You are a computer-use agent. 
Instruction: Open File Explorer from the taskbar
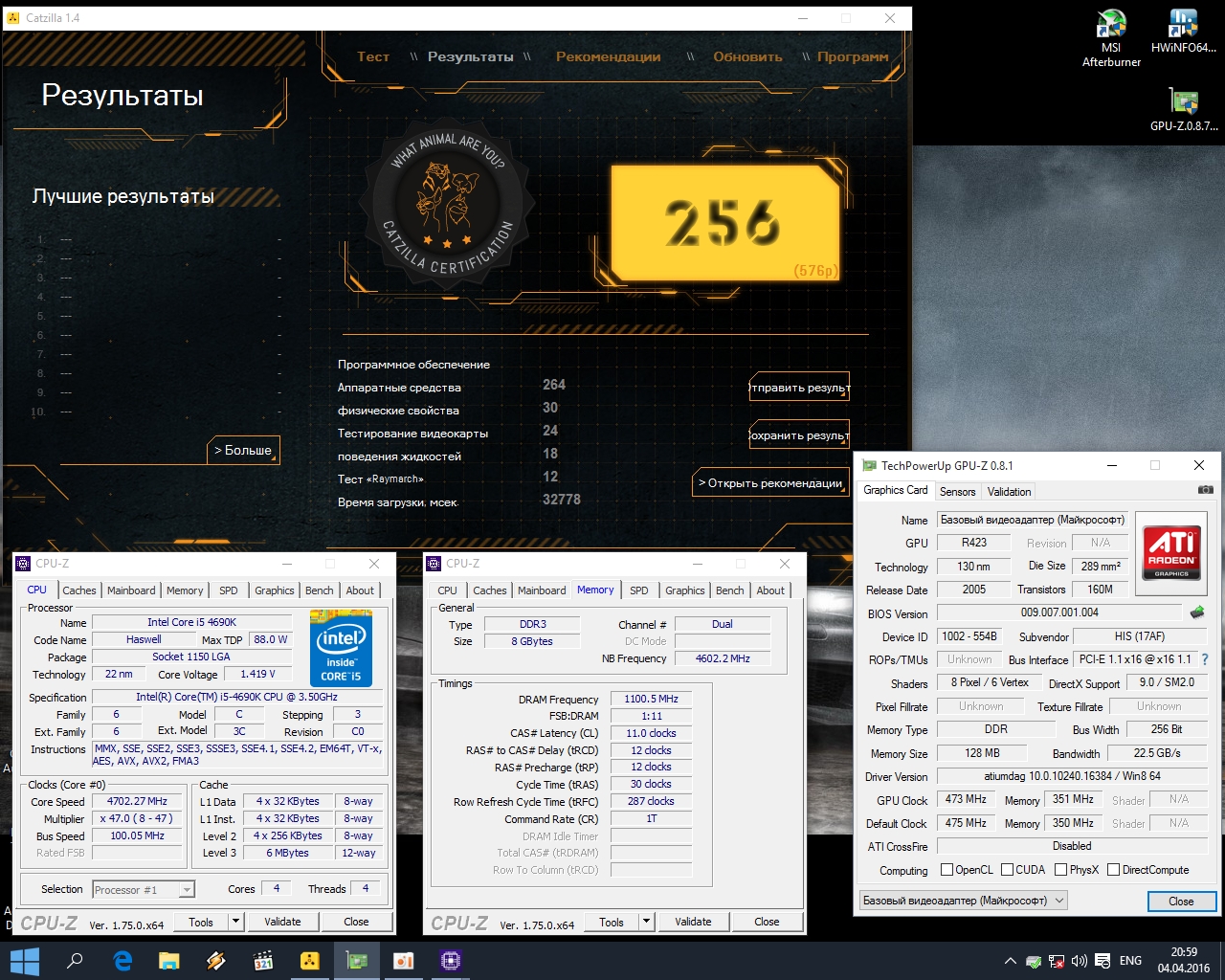(x=169, y=961)
